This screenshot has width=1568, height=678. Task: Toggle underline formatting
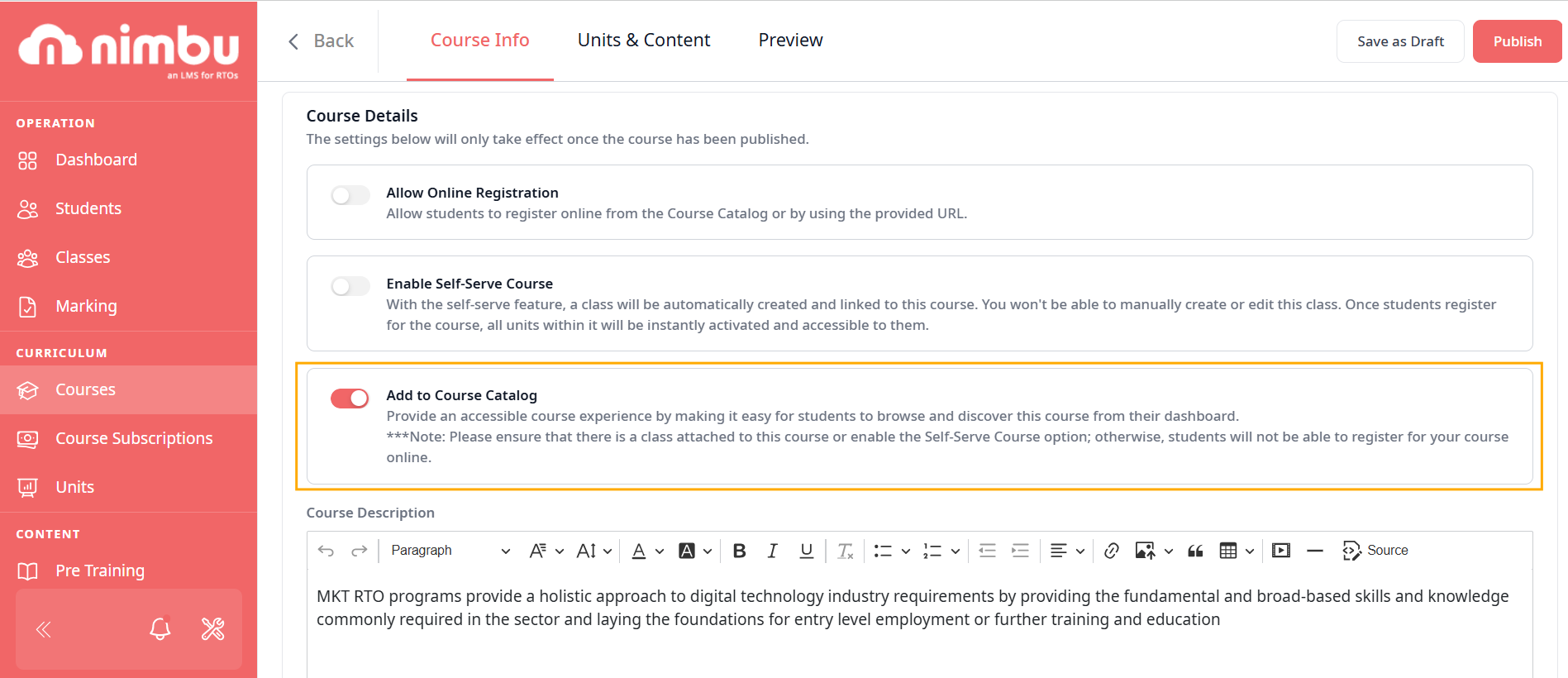(x=807, y=551)
